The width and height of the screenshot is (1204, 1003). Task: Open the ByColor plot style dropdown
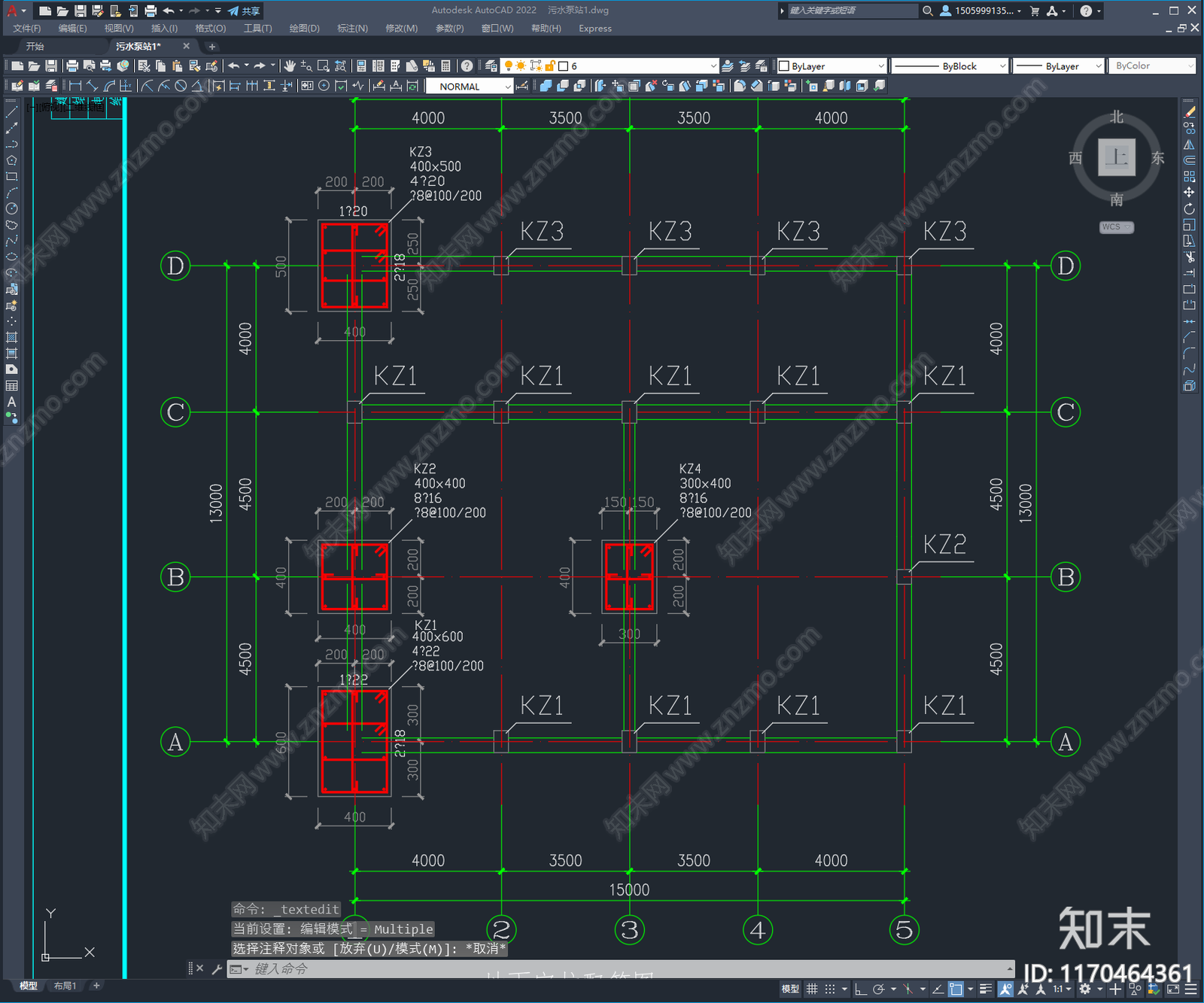(x=1152, y=66)
